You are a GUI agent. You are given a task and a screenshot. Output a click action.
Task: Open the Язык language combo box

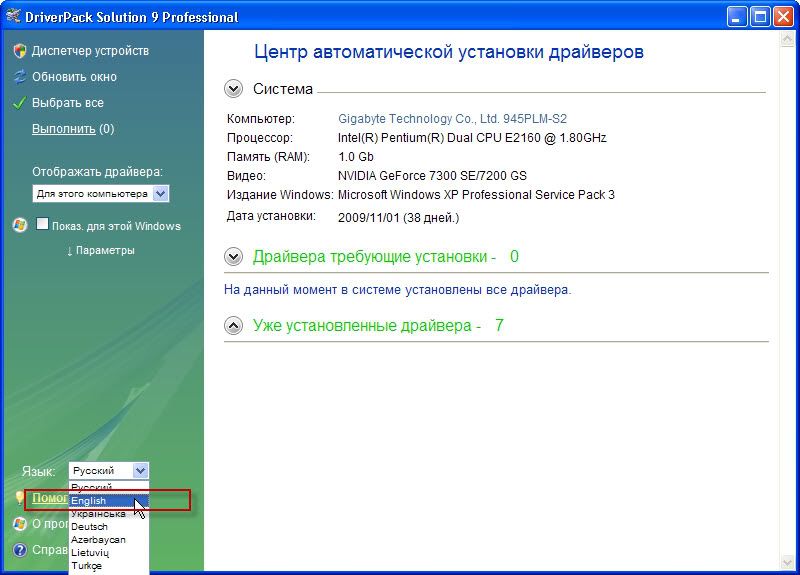click(x=109, y=470)
